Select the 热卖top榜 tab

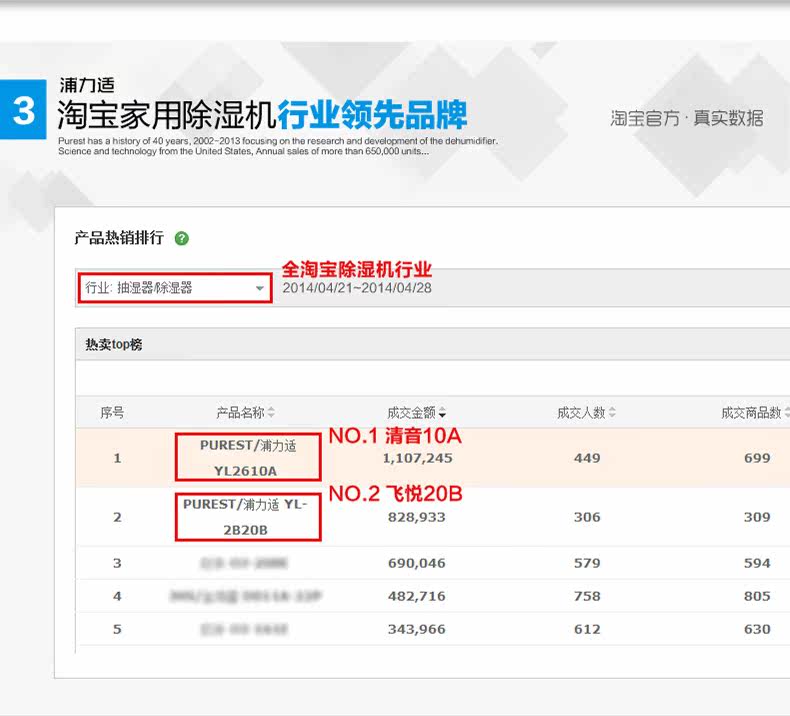click(x=114, y=344)
